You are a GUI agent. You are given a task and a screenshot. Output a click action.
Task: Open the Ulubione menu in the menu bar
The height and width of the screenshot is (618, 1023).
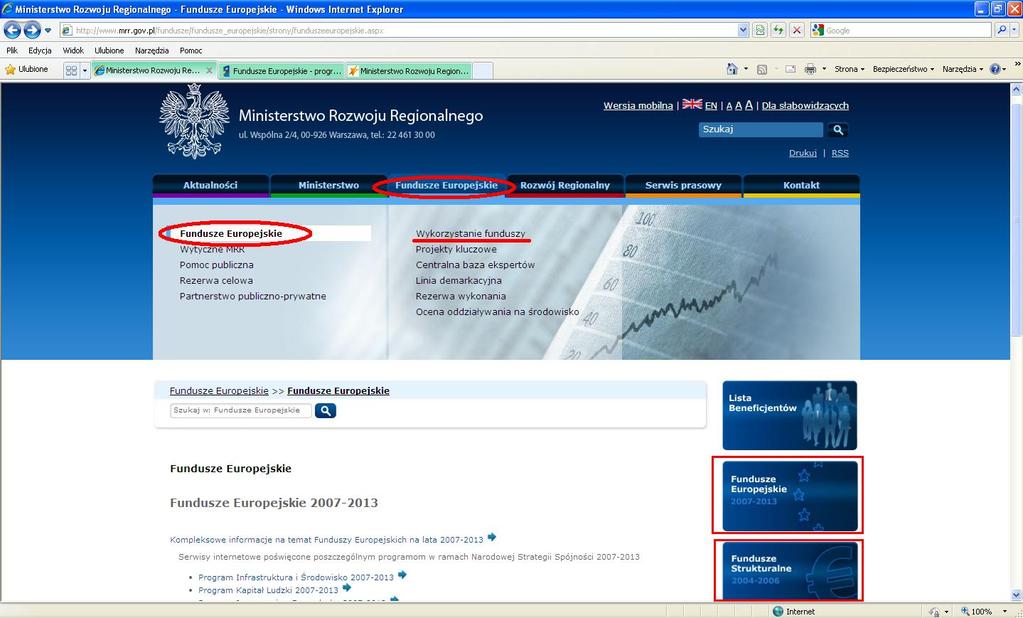(109, 50)
